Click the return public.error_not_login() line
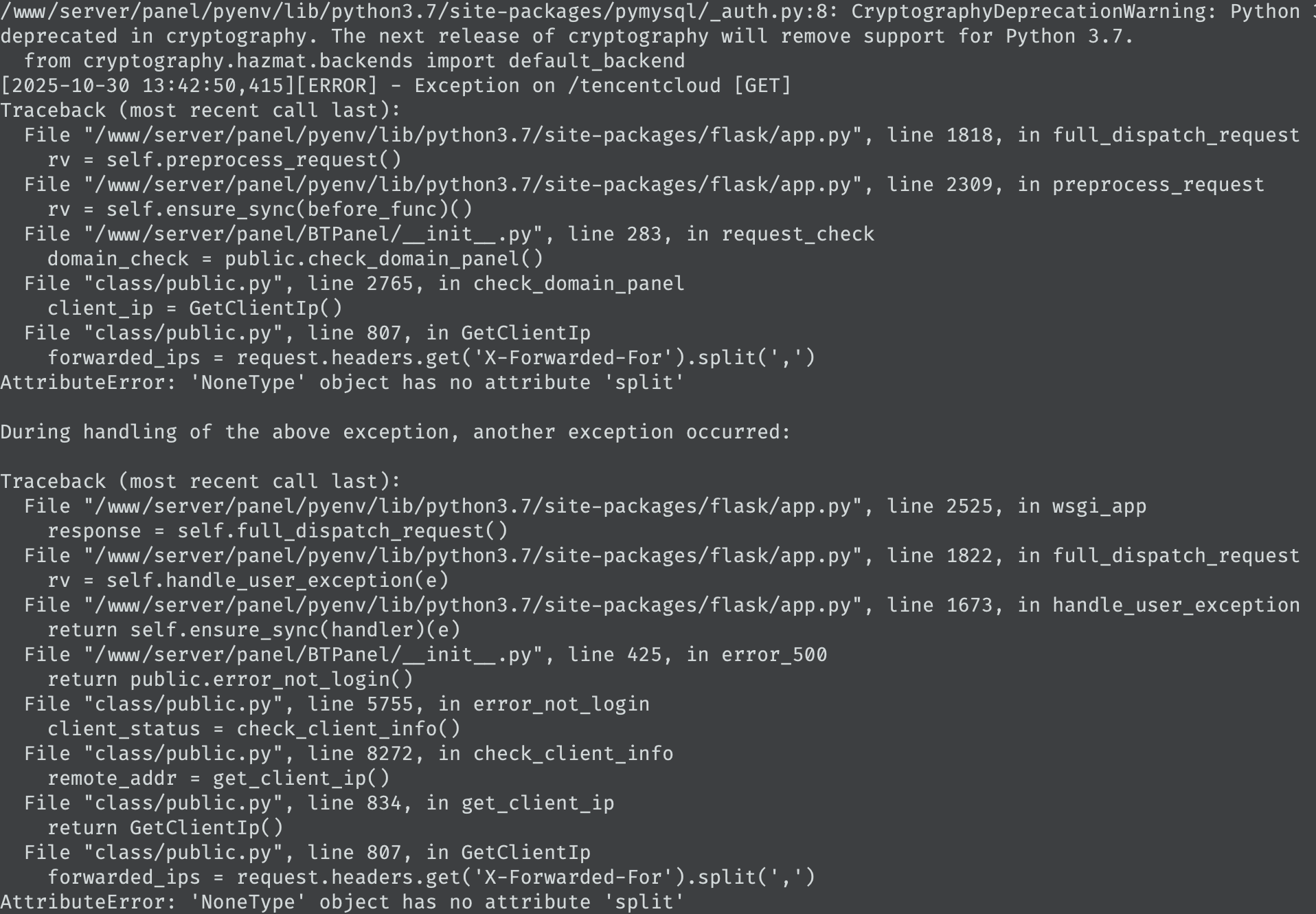Image resolution: width=1316 pixels, height=914 pixels. pyautogui.click(x=230, y=680)
